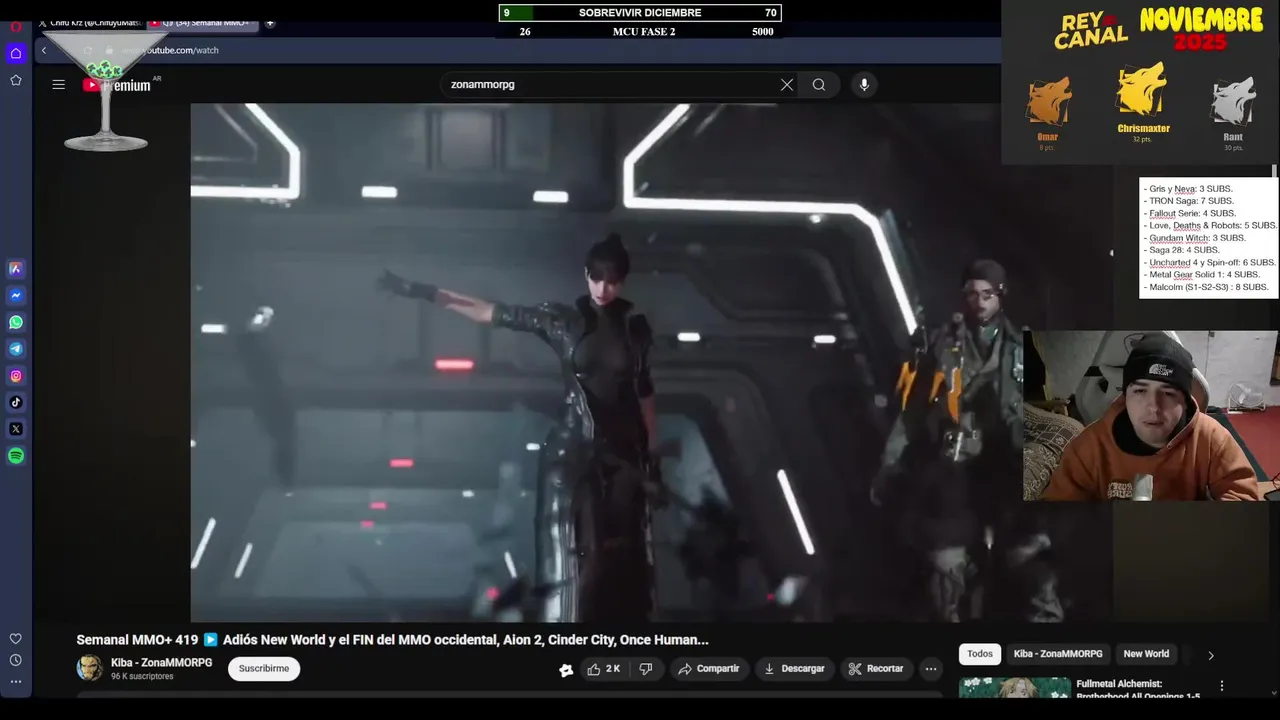
Task: Start voice search with the microphone
Action: 864,85
